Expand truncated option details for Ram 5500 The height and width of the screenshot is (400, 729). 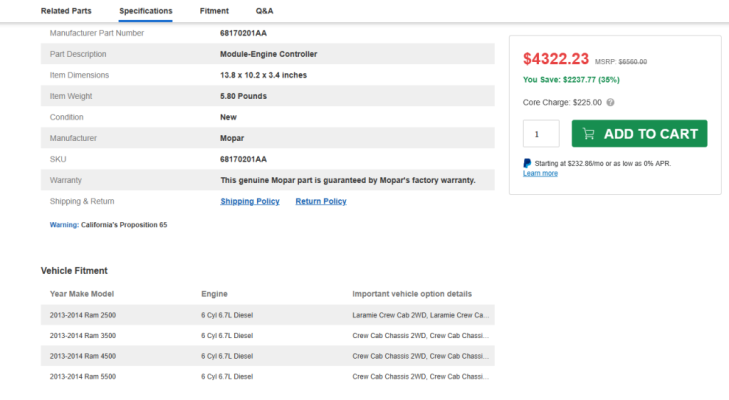(420, 376)
